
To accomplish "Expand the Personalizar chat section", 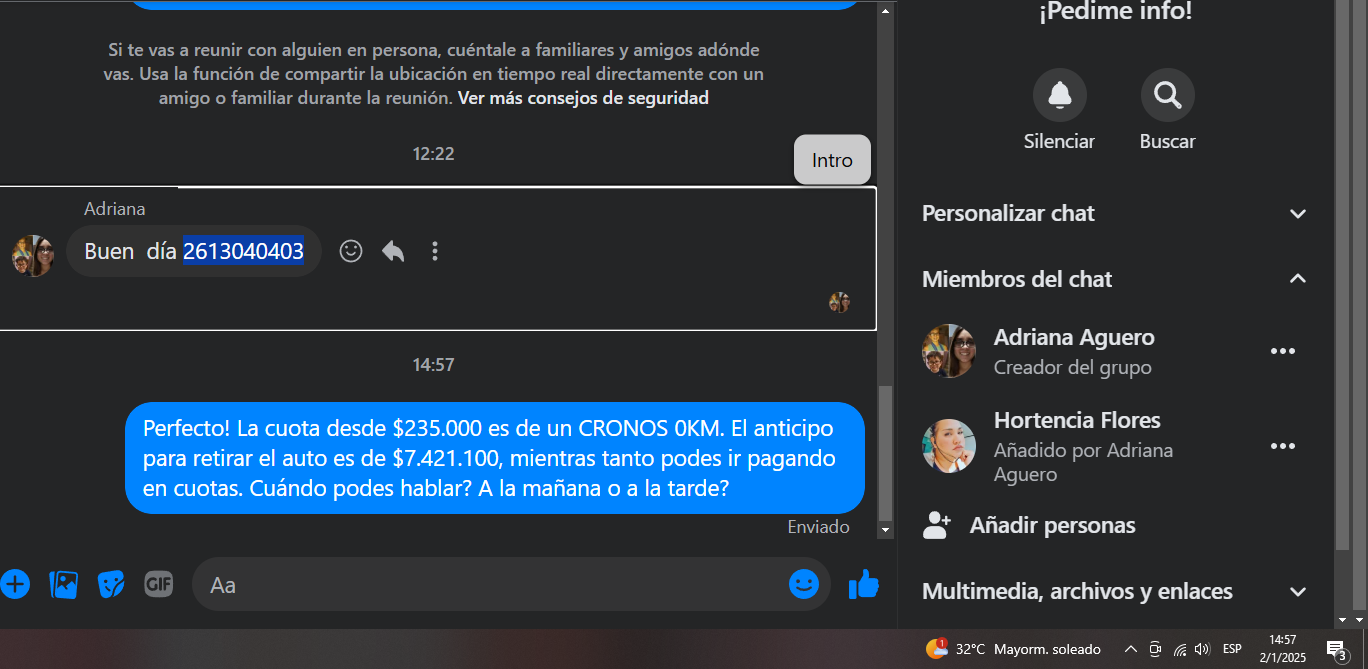I will (1114, 213).
